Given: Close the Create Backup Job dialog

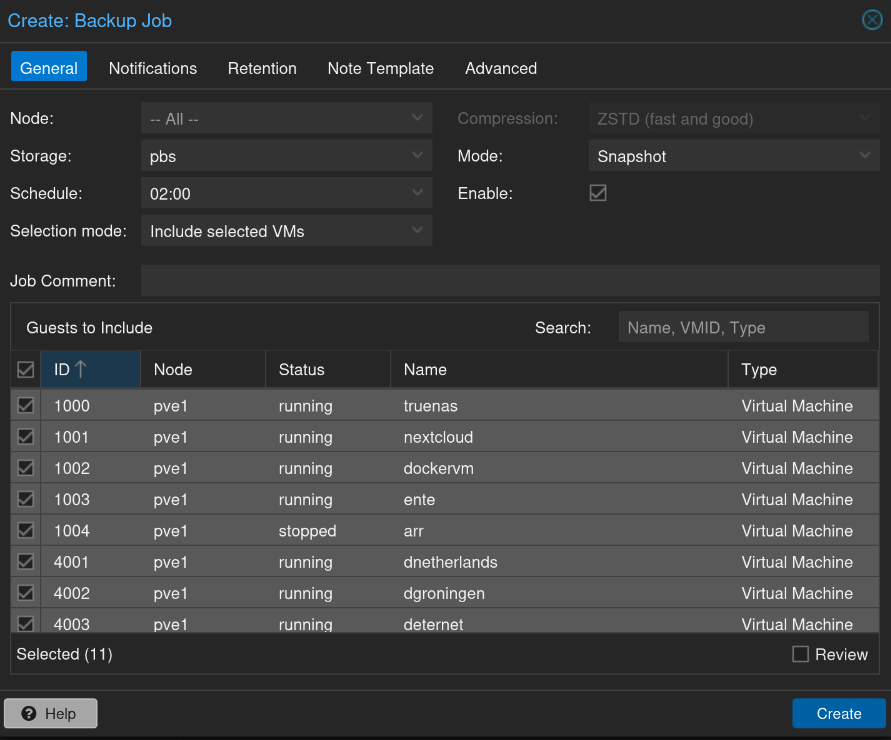Looking at the screenshot, I should pos(872,20).
